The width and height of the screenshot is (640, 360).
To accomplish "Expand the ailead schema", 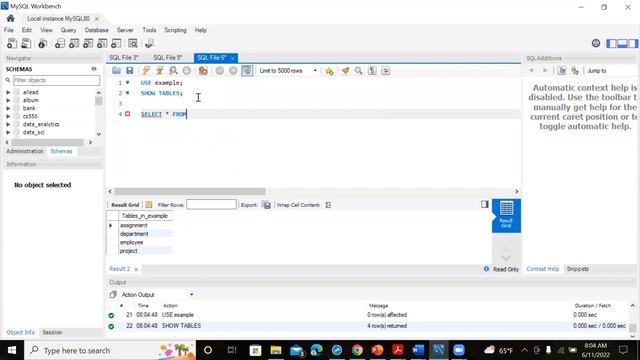I will point(8,92).
